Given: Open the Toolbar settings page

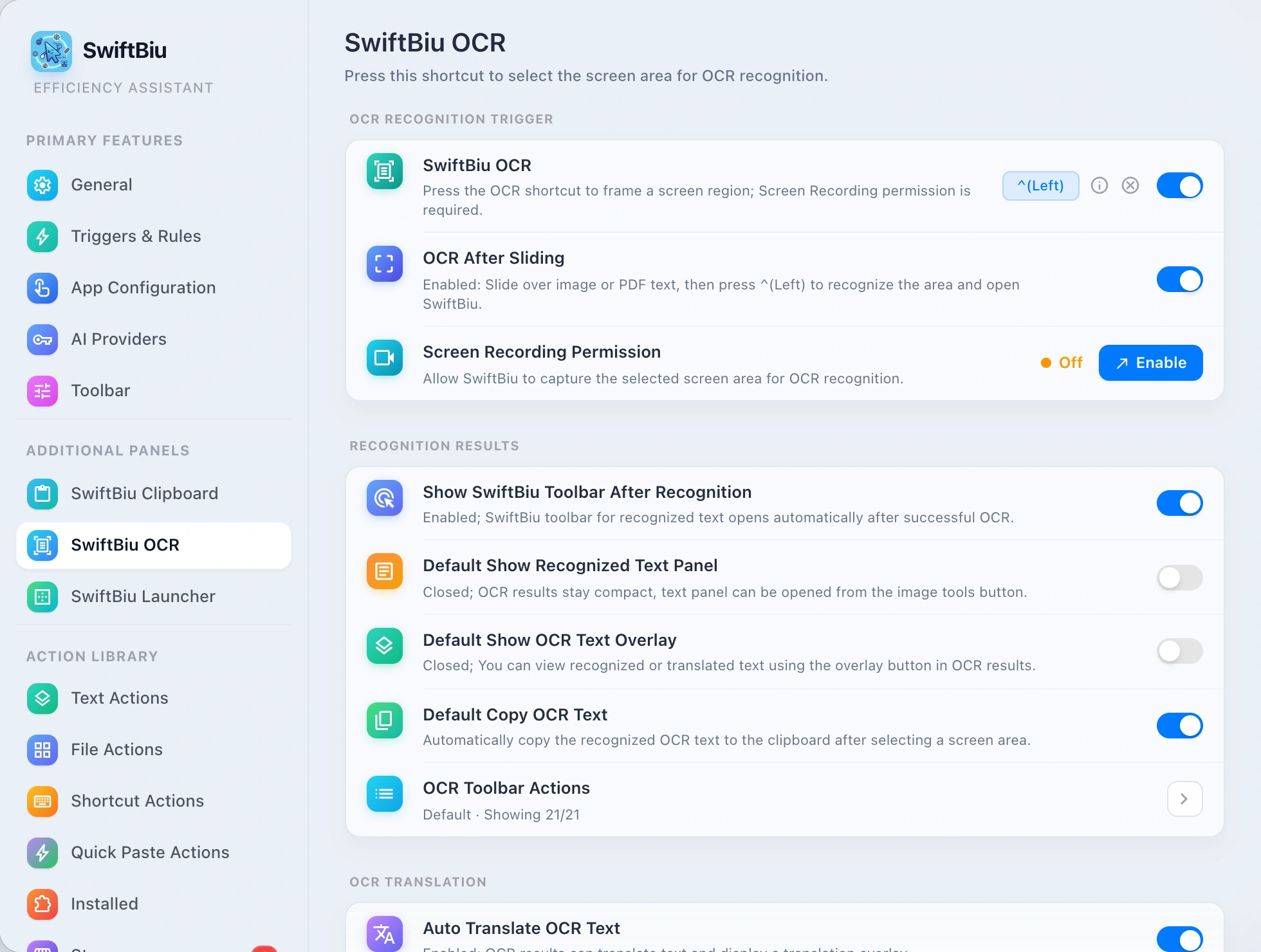Looking at the screenshot, I should [x=154, y=391].
